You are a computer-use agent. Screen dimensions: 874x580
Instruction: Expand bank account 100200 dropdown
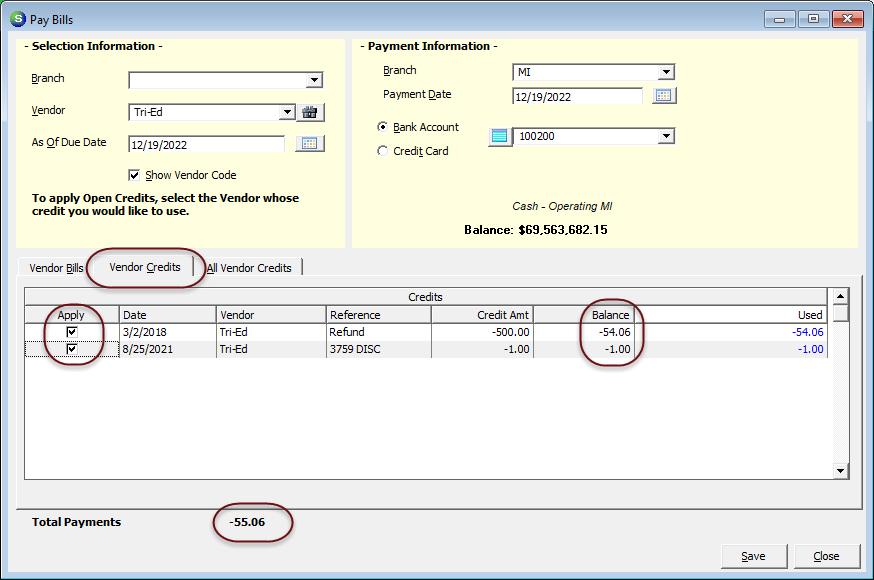click(x=666, y=136)
